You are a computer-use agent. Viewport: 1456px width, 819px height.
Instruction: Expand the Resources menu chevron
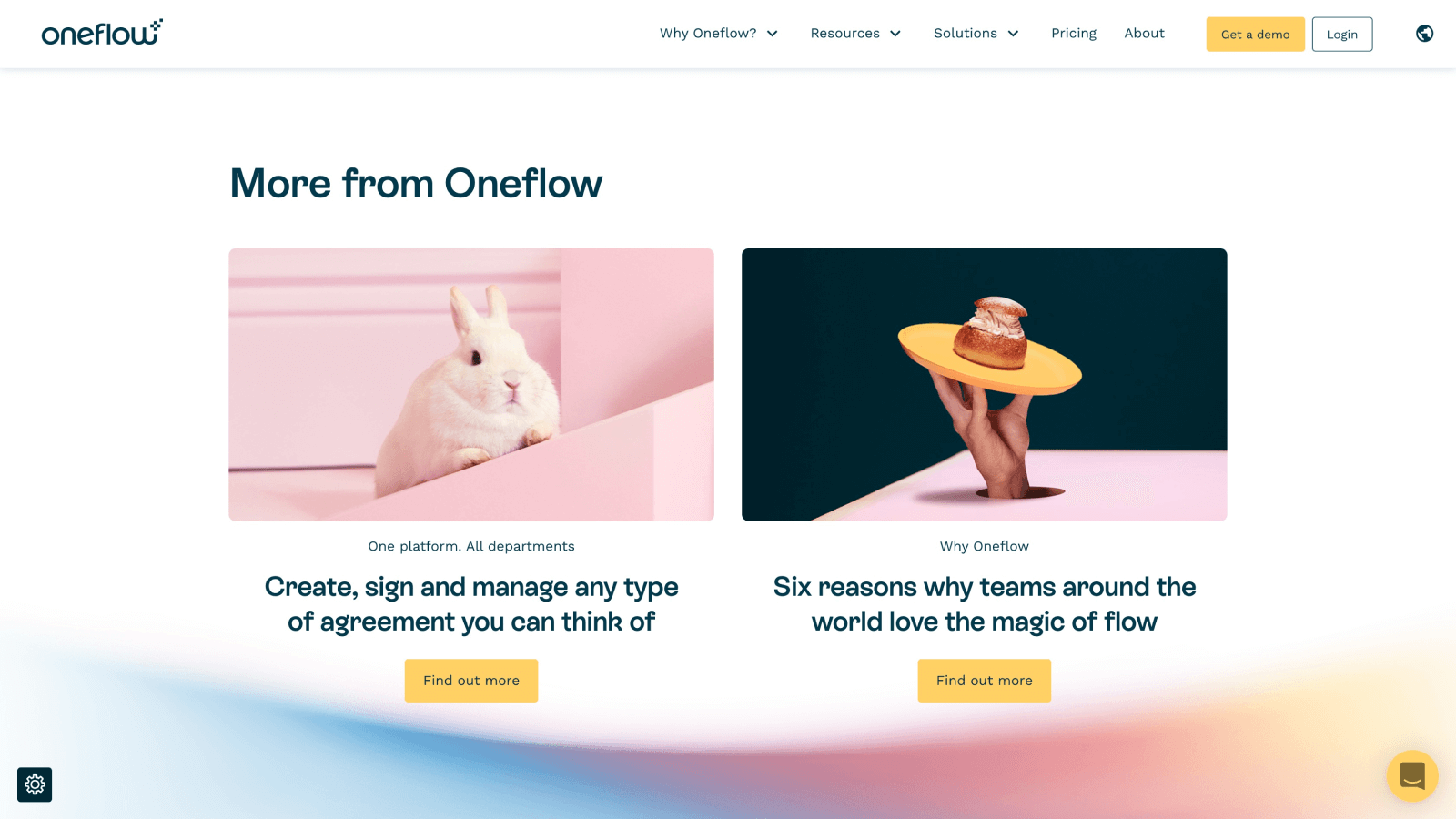[895, 34]
